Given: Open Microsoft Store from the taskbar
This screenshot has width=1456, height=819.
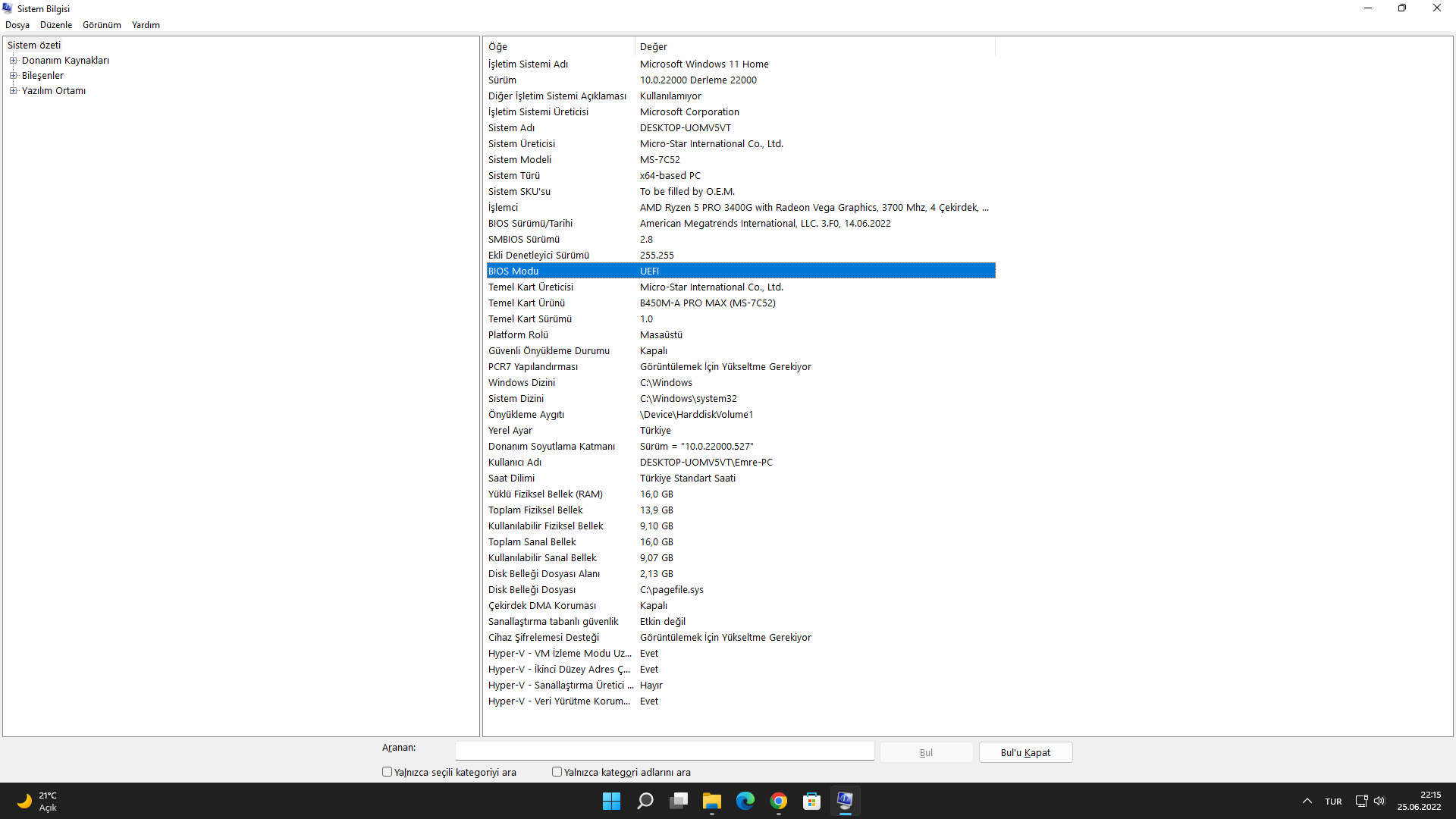Looking at the screenshot, I should pos(812,801).
